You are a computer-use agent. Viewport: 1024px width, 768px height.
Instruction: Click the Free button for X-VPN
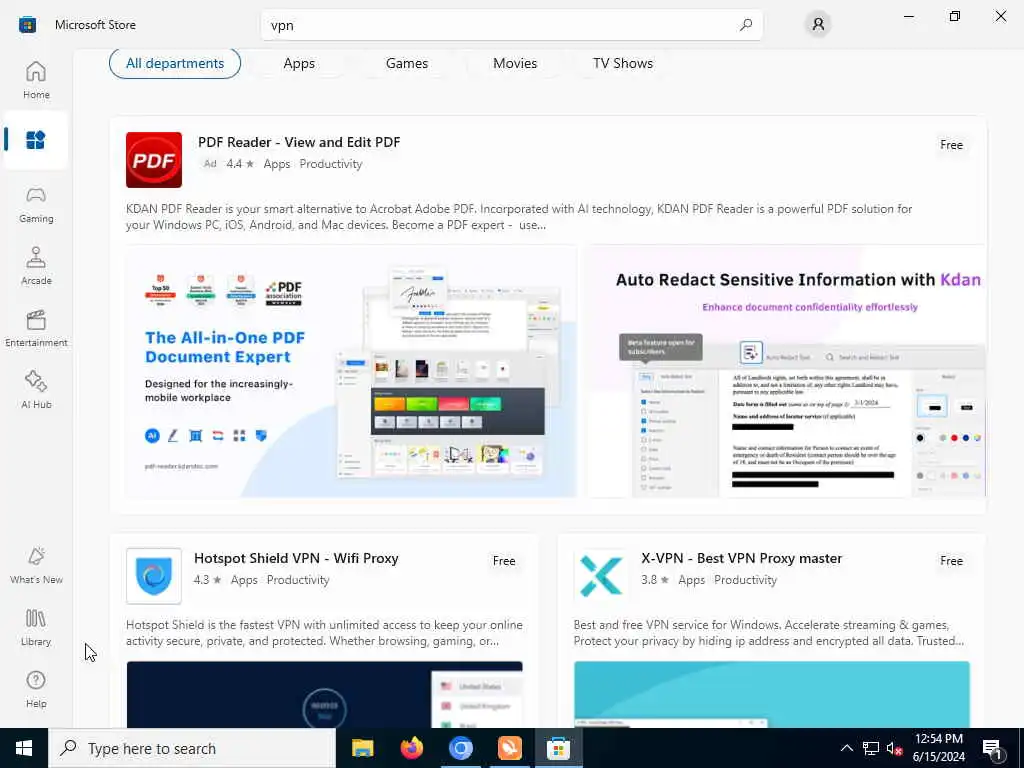tap(952, 561)
